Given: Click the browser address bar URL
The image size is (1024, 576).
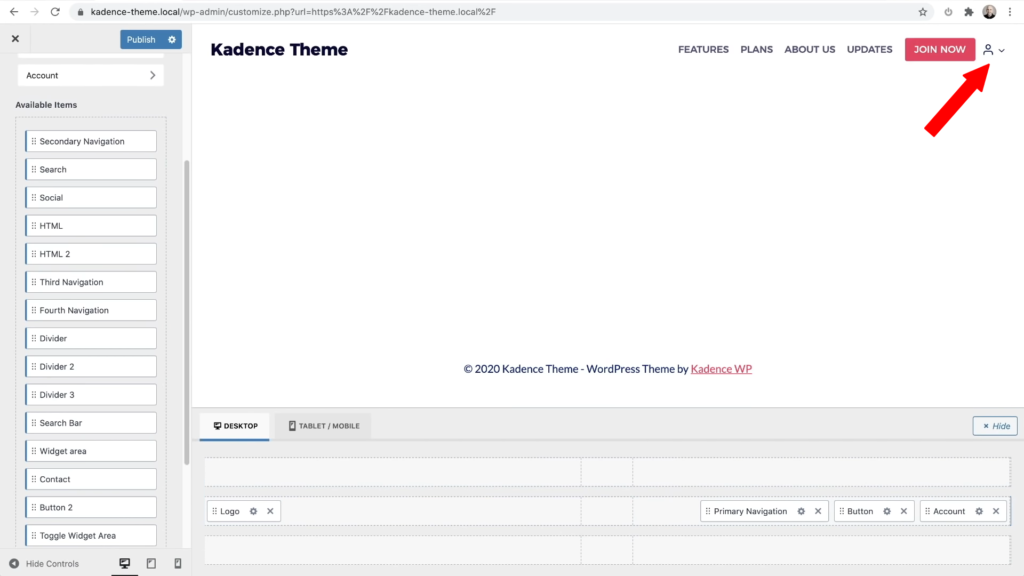Looking at the screenshot, I should (x=293, y=12).
